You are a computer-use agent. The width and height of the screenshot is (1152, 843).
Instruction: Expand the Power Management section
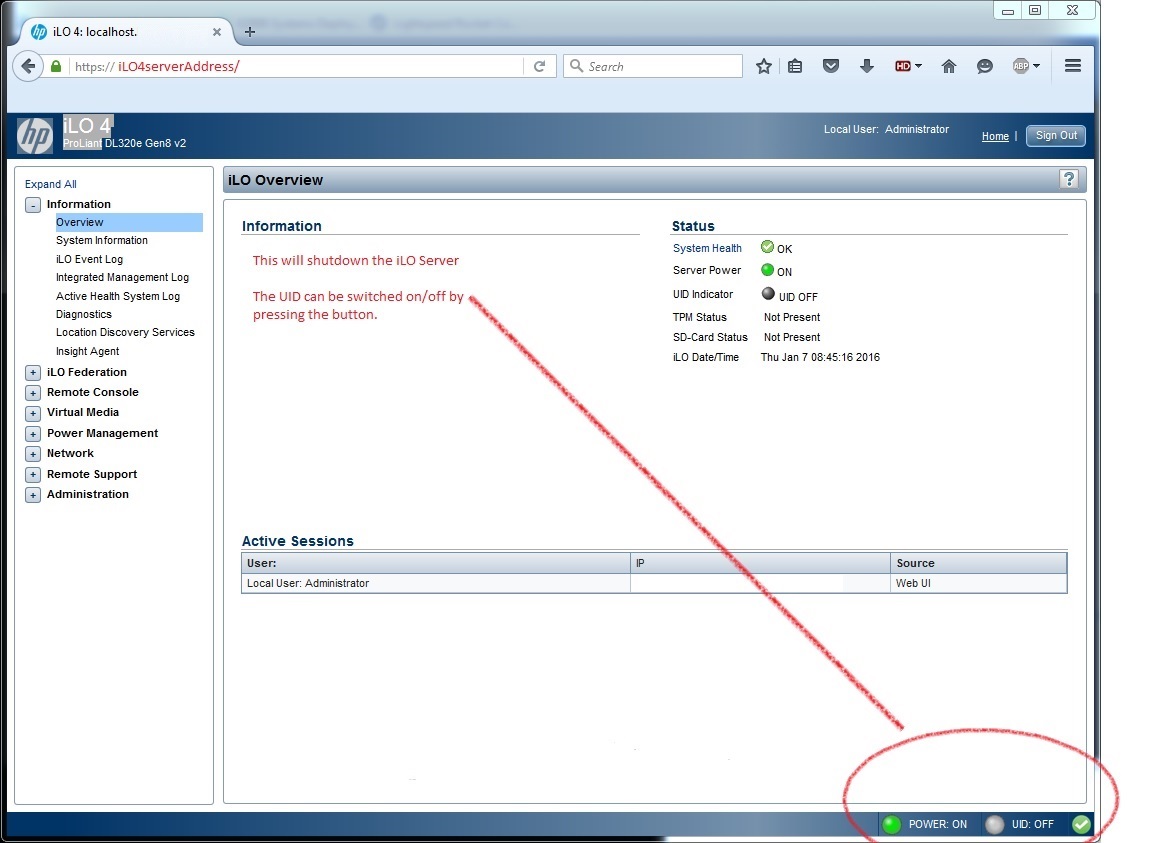(33, 434)
